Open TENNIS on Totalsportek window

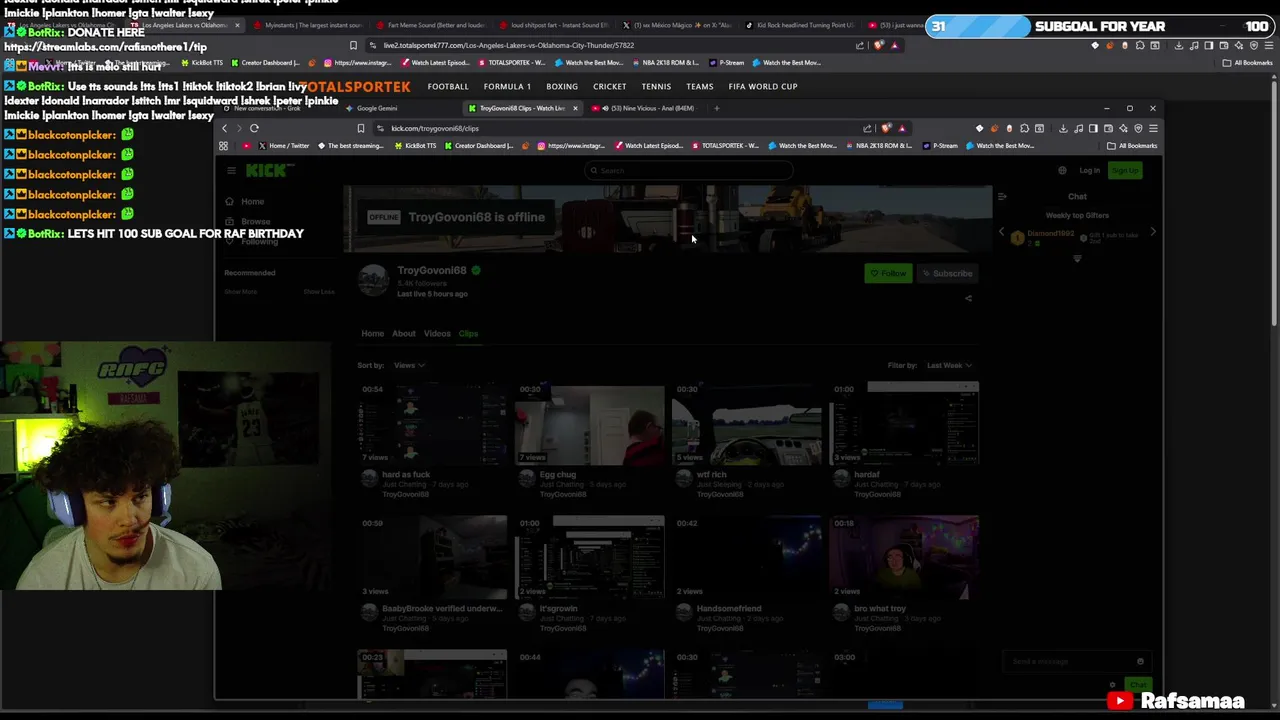pos(656,86)
